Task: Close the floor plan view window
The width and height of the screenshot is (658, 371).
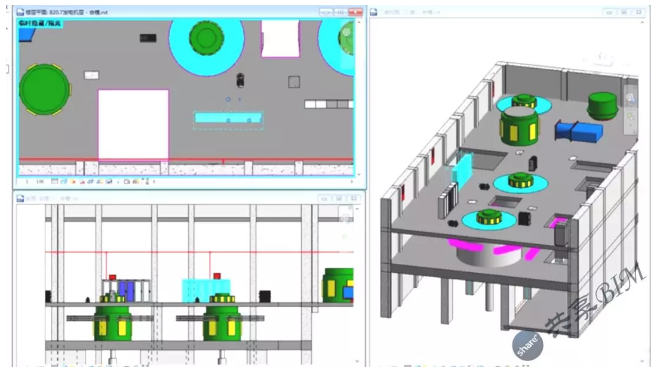Action: point(355,12)
